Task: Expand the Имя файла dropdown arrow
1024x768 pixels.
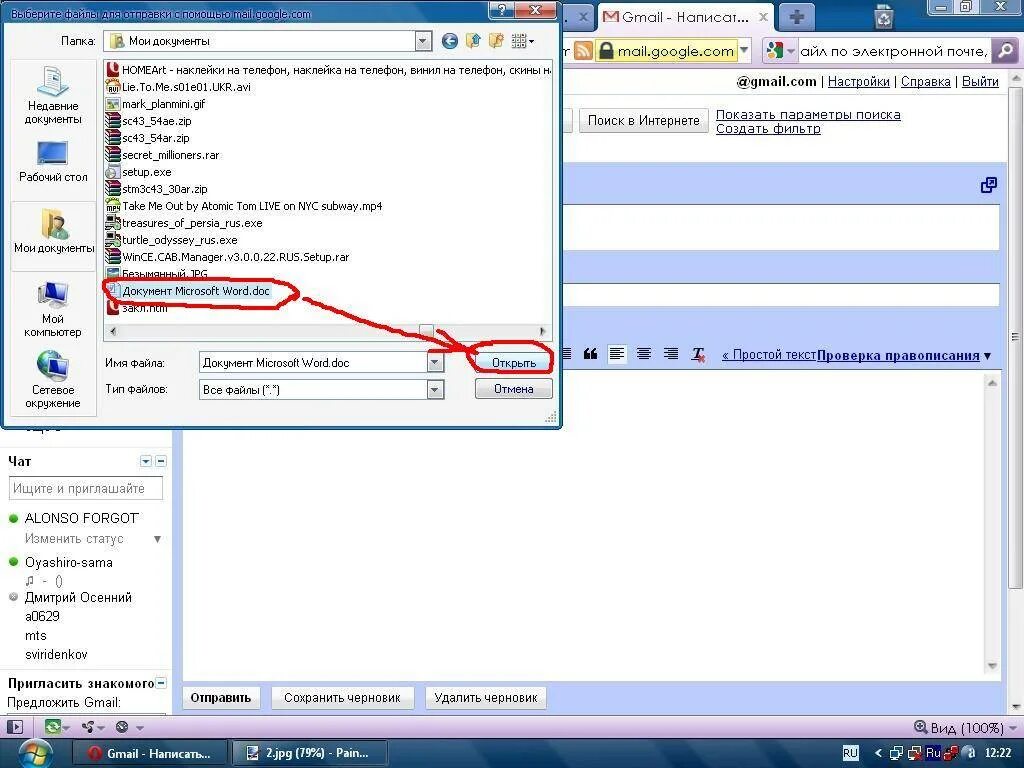Action: click(x=435, y=363)
